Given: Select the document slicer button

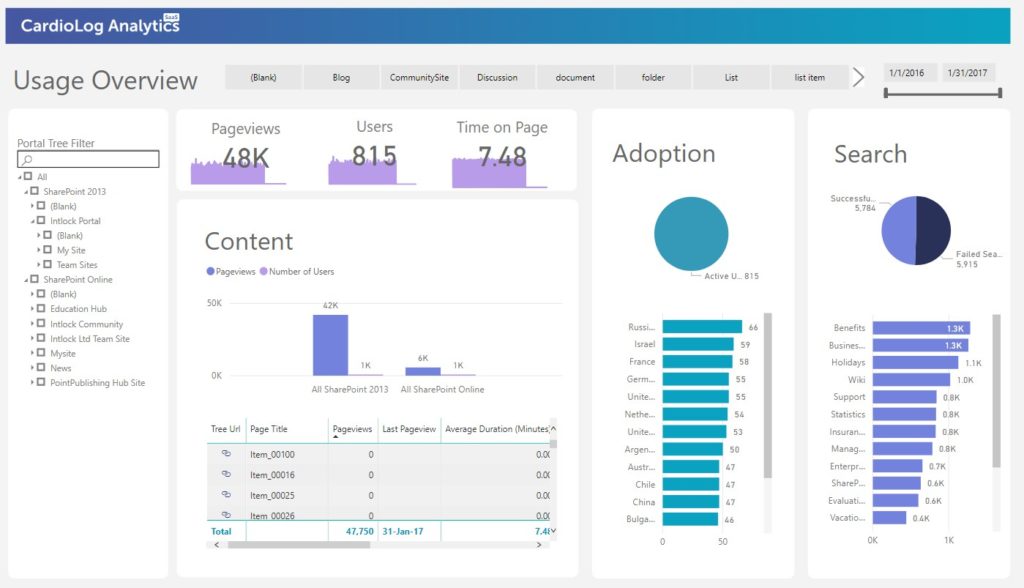Looking at the screenshot, I should pyautogui.click(x=575, y=77).
